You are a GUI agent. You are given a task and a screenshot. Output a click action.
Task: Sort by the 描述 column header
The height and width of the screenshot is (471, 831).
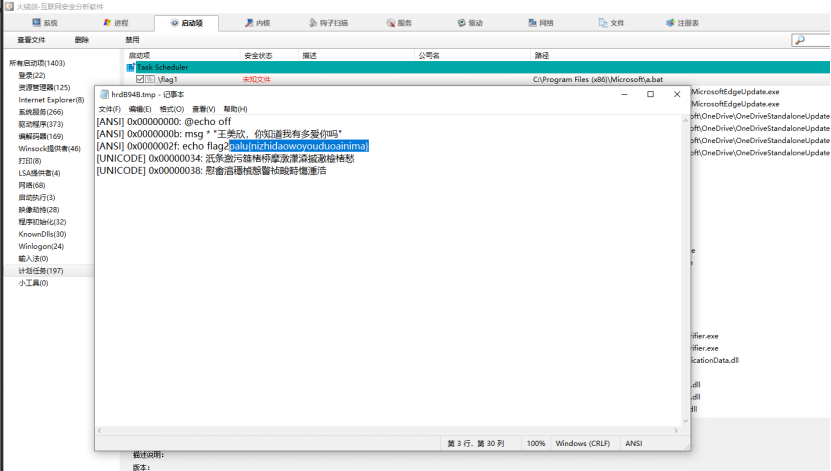(x=356, y=55)
